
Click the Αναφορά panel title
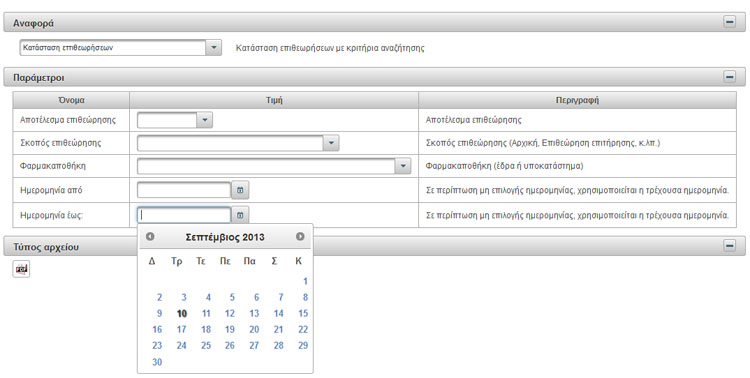coord(33,23)
